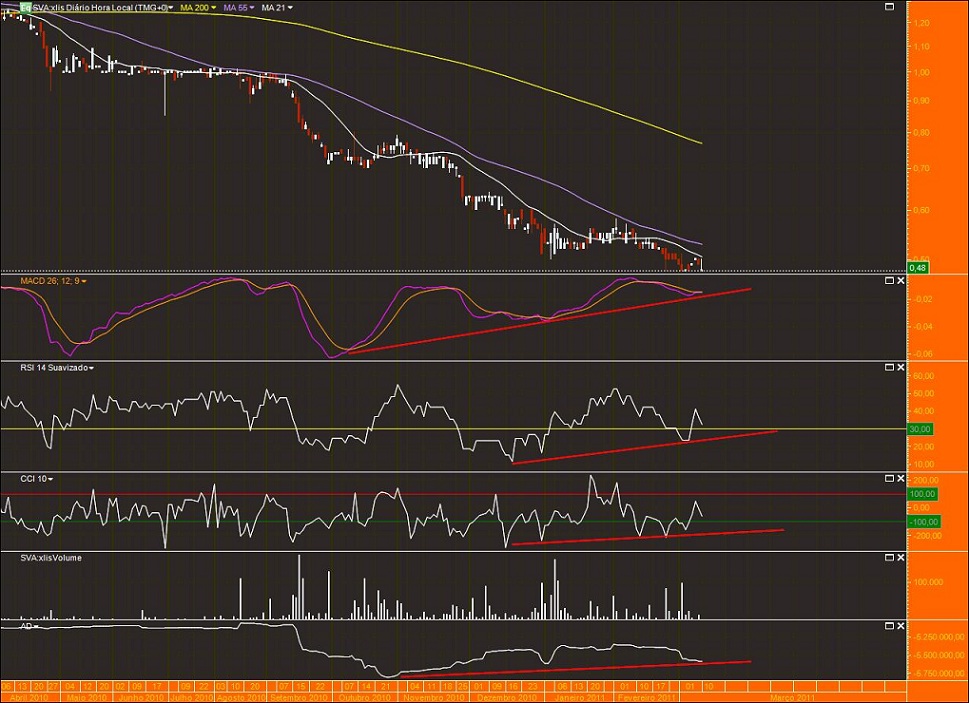Open the CCI 10 indicator dropdown
Viewport: 969px width, 703px height.
[x=50, y=479]
